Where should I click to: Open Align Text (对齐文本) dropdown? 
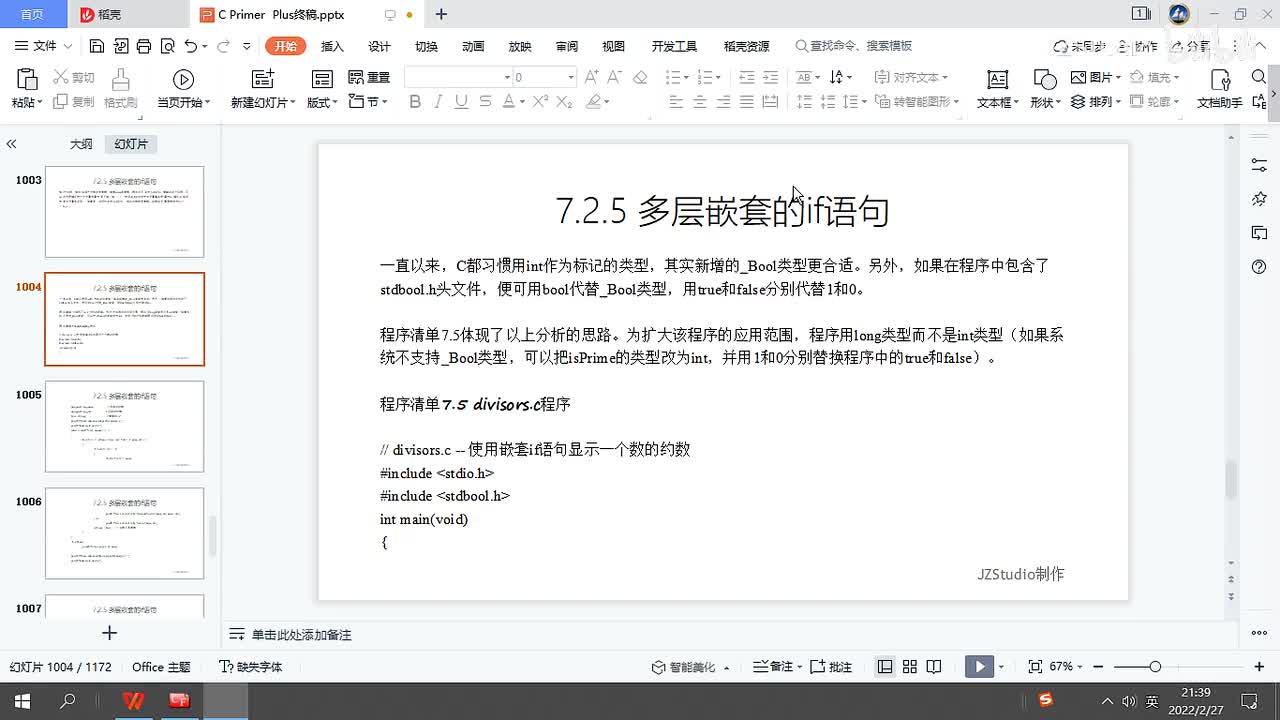tap(911, 77)
